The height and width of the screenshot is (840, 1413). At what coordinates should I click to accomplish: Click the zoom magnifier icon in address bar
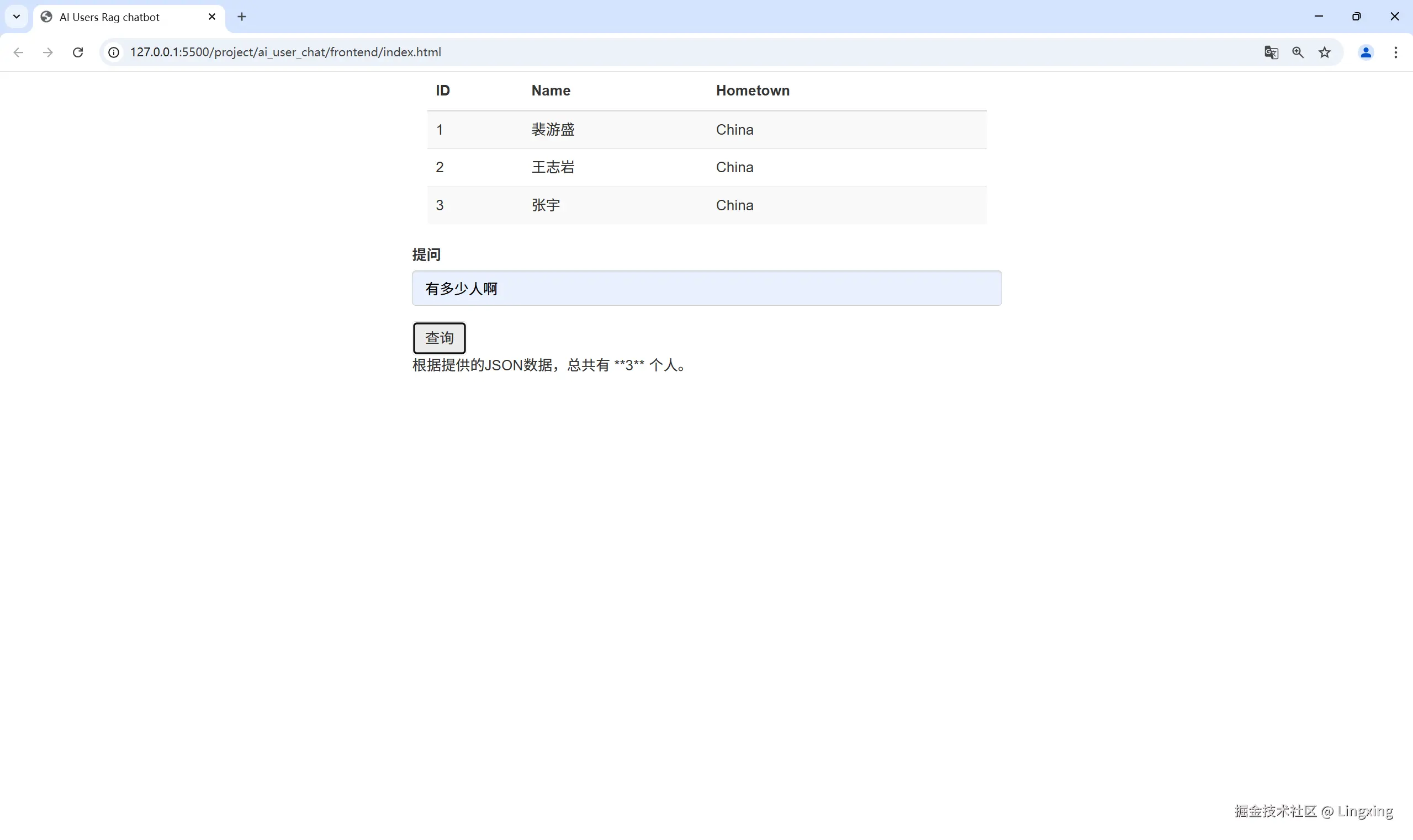pos(1298,51)
